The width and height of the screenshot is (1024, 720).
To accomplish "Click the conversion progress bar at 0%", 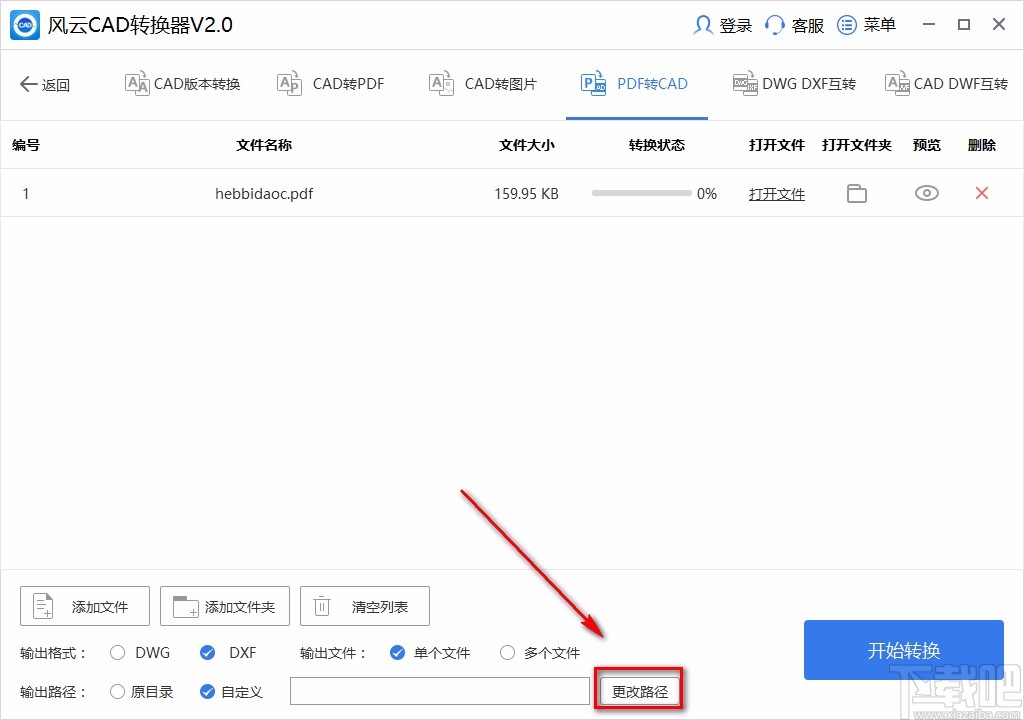I will pos(640,193).
